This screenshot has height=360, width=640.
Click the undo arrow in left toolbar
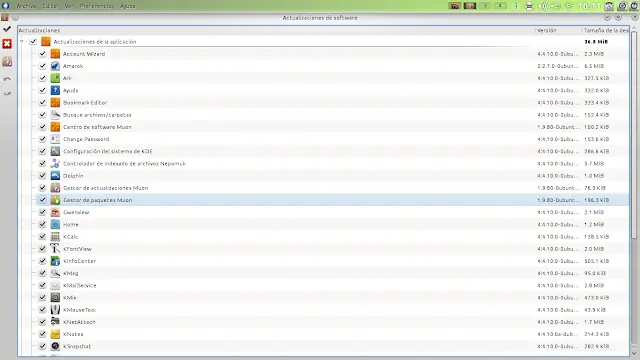click(x=7, y=79)
